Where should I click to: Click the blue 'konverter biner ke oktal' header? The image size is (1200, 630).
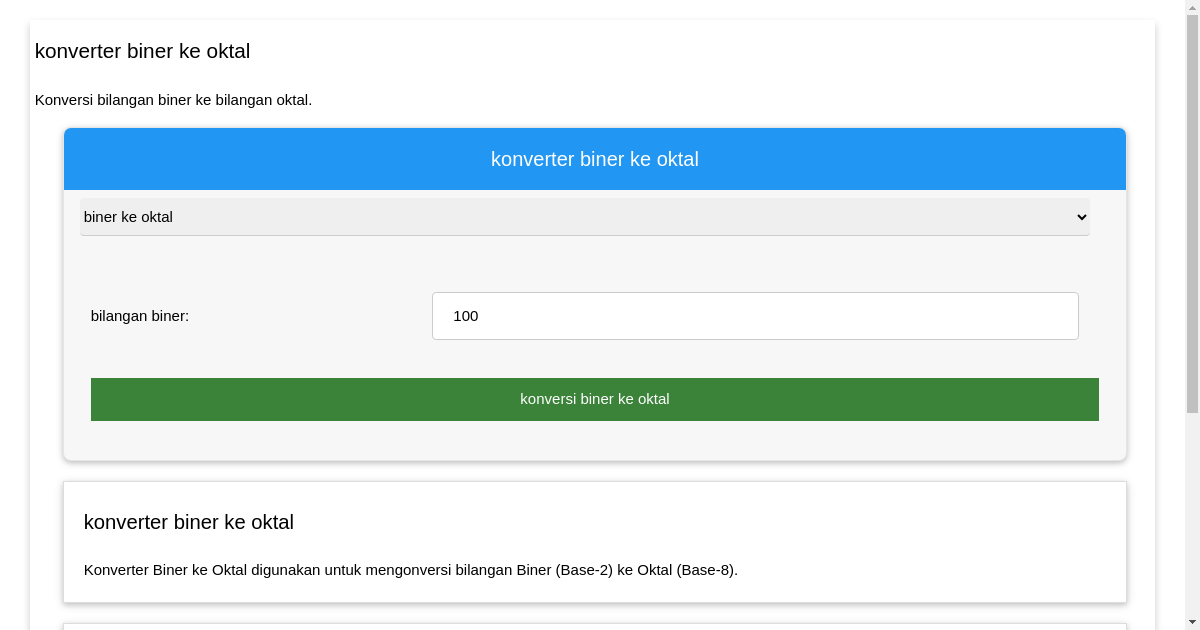pyautogui.click(x=594, y=159)
